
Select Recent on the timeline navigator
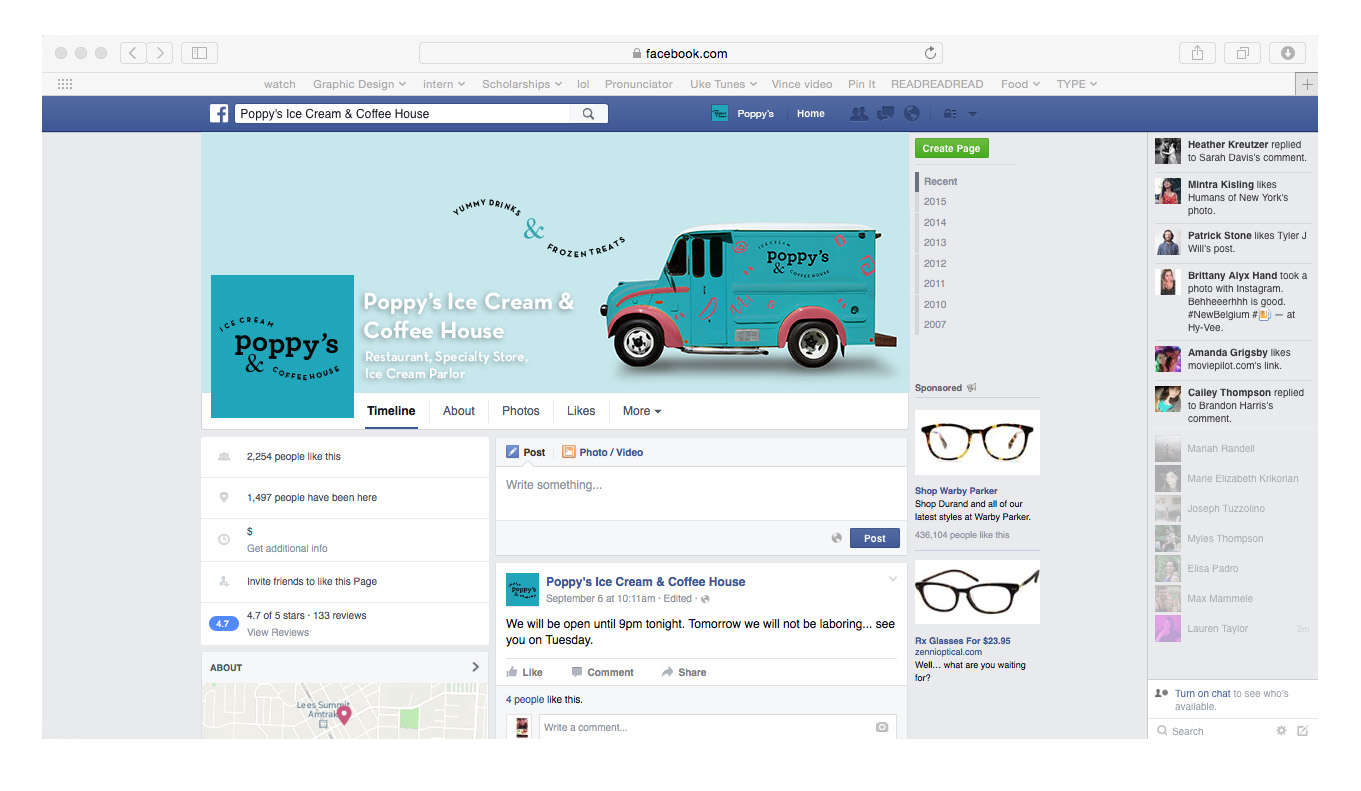(941, 181)
